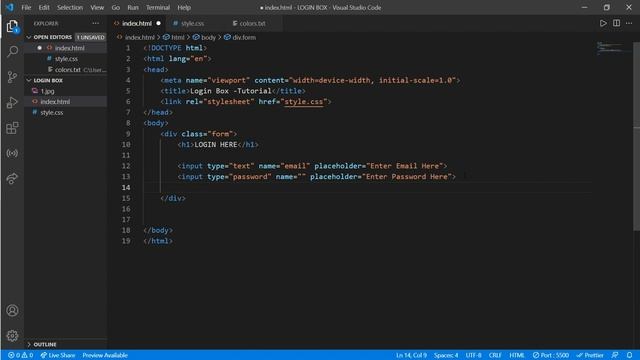Open the Accounts menu icon

coord(12,311)
